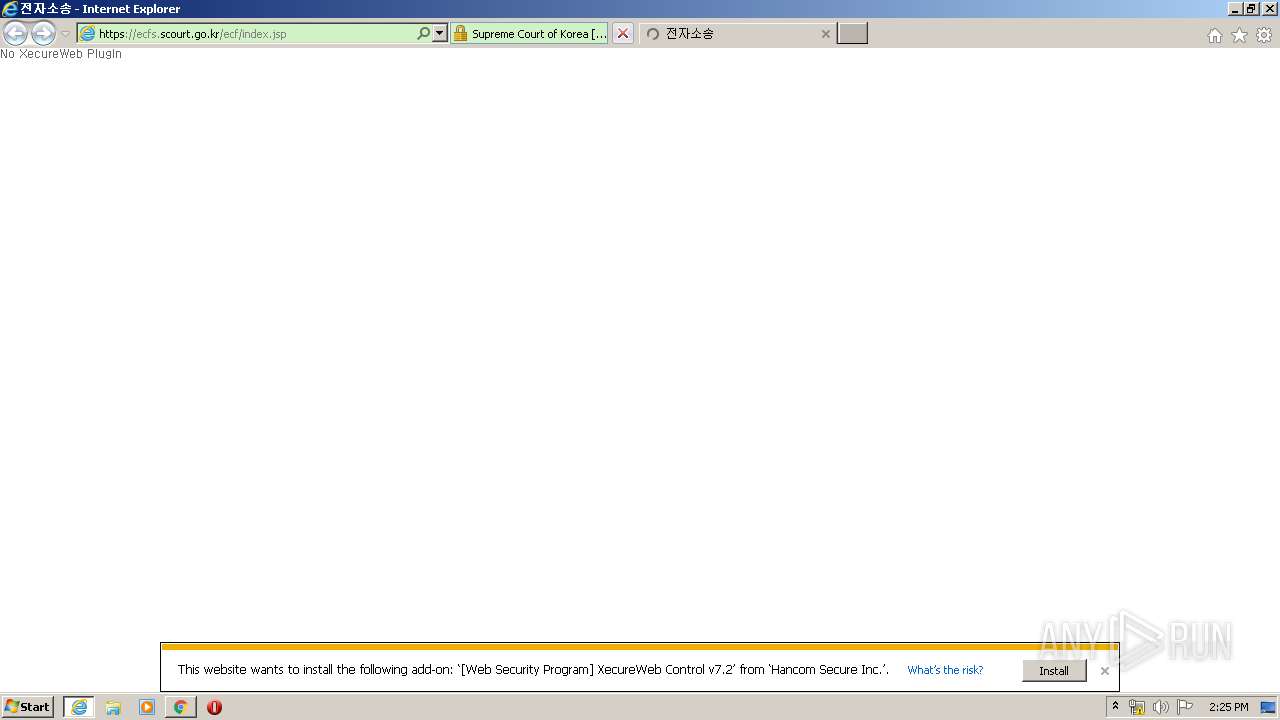Click the network tray icon

1137,707
